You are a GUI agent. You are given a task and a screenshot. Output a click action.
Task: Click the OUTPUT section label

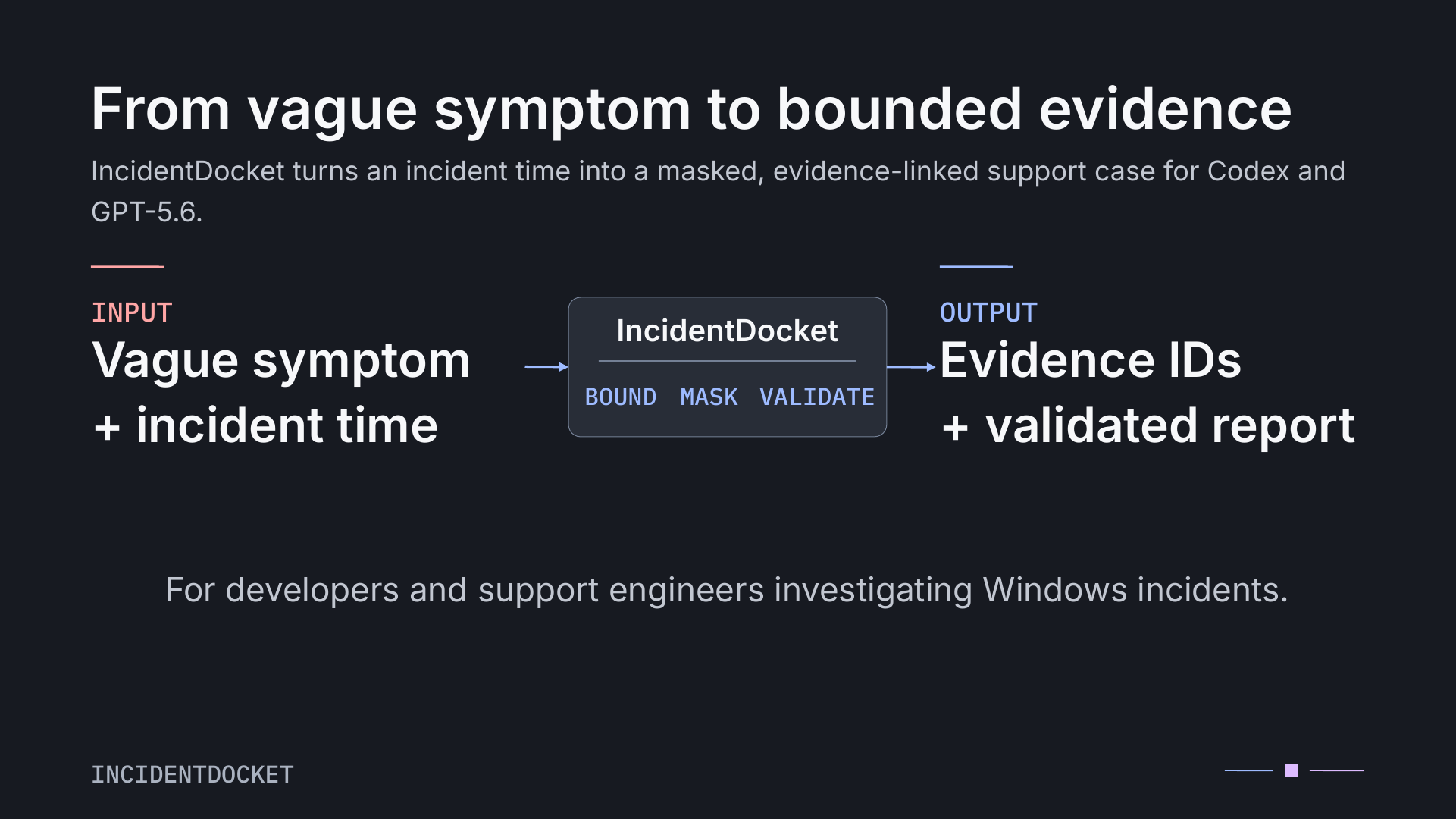[988, 312]
